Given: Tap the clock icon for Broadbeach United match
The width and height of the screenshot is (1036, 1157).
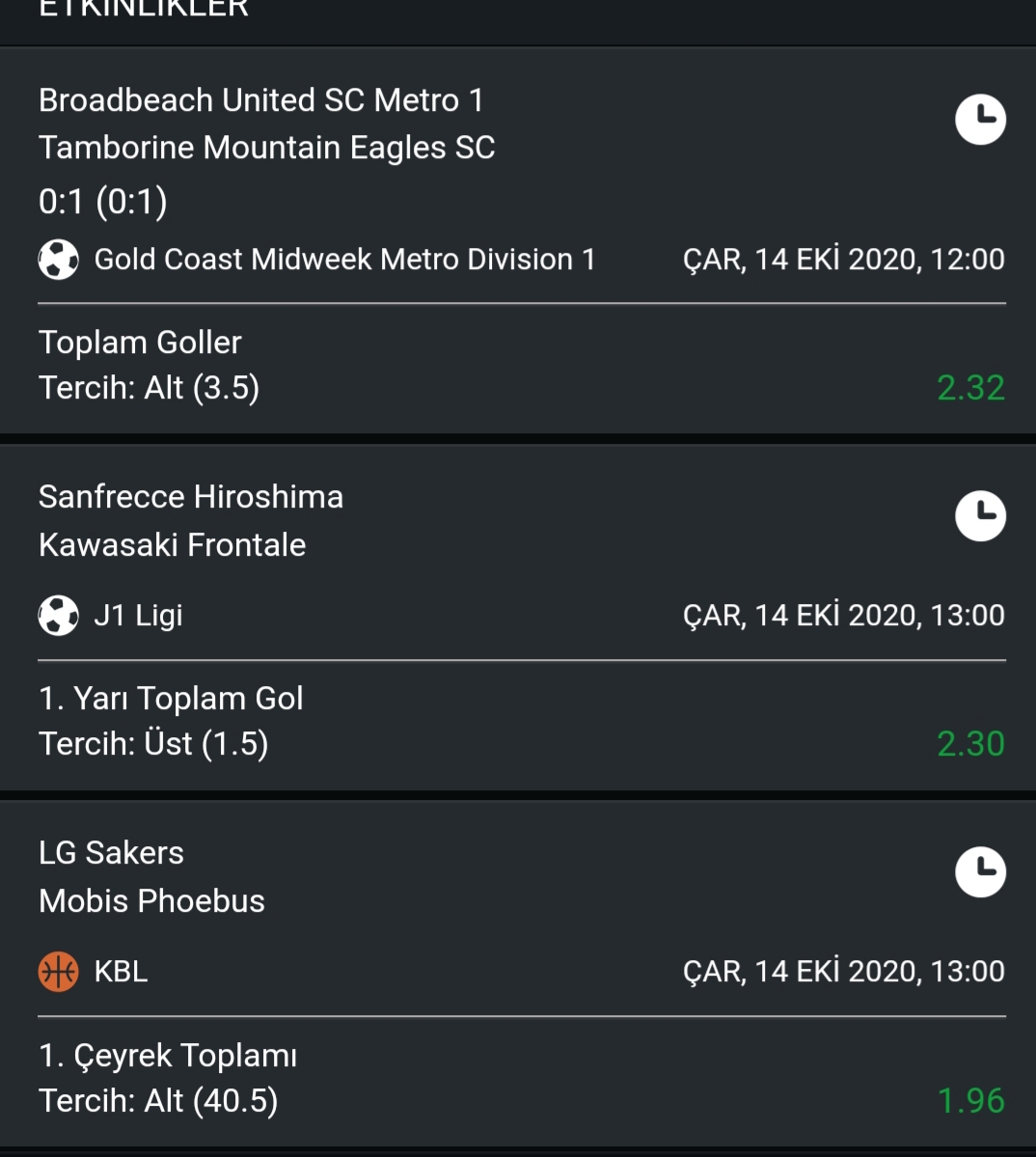Looking at the screenshot, I should click(x=980, y=120).
